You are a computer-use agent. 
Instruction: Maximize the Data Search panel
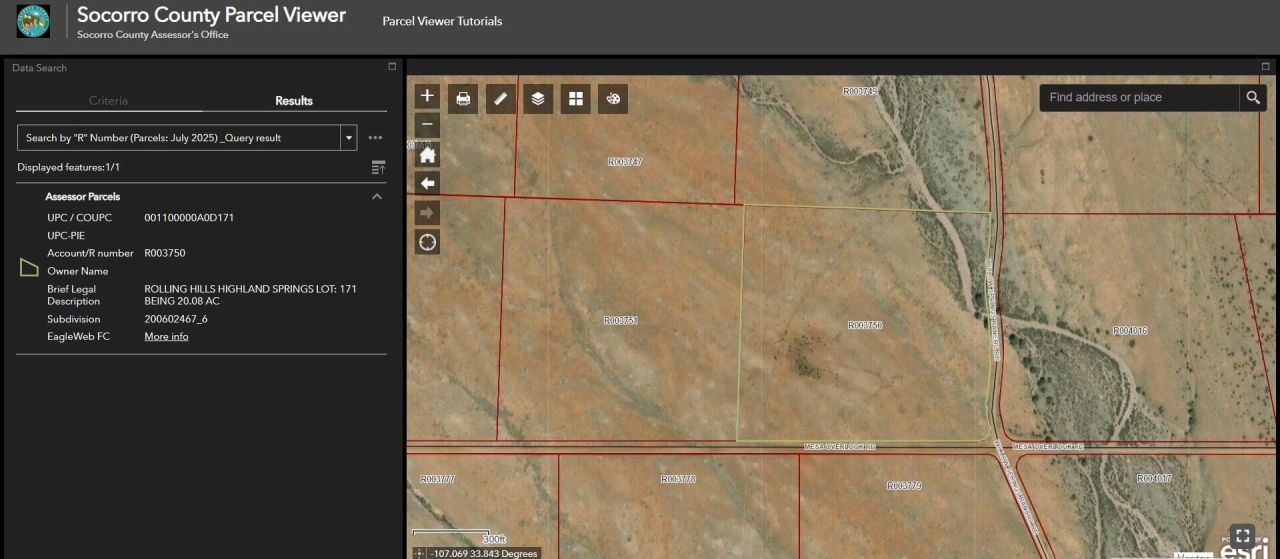pyautogui.click(x=392, y=67)
